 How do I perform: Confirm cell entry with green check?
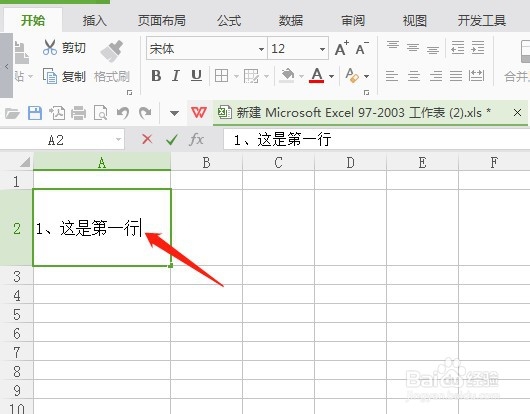[172, 139]
